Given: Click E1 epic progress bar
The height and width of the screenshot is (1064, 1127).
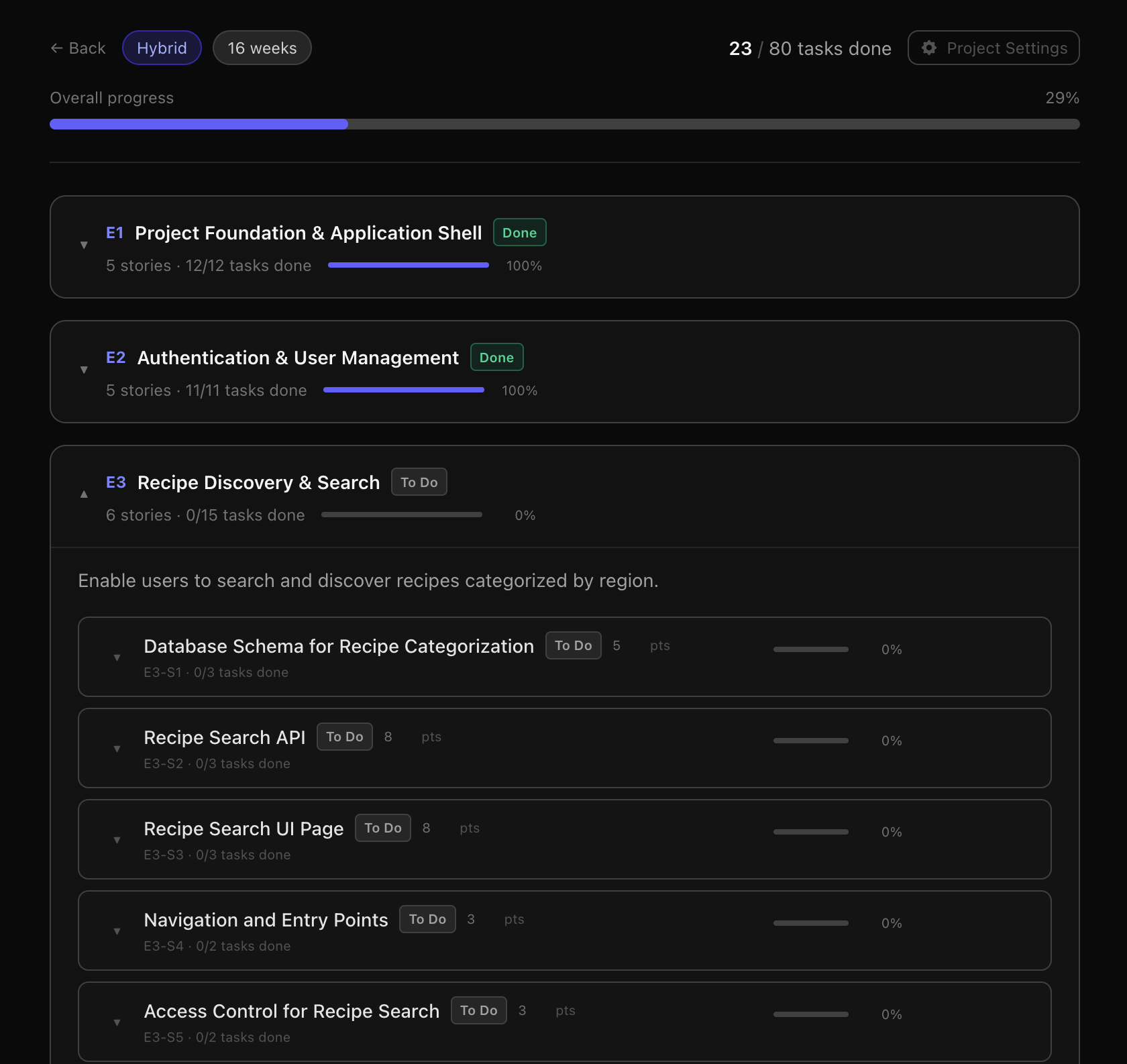Looking at the screenshot, I should coord(409,265).
